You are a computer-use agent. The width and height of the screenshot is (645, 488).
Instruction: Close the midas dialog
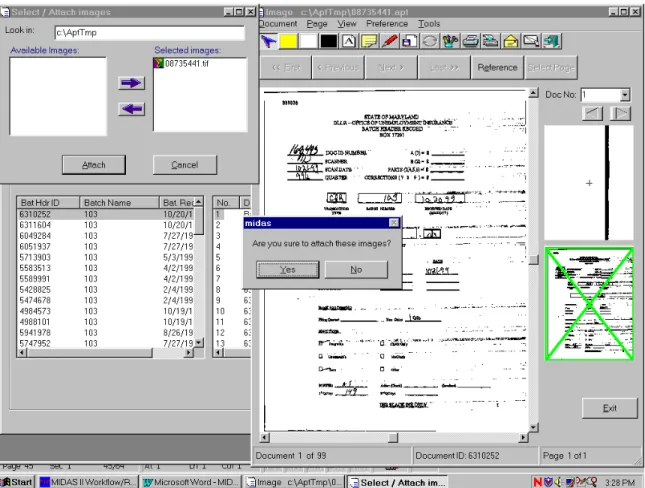[394, 223]
